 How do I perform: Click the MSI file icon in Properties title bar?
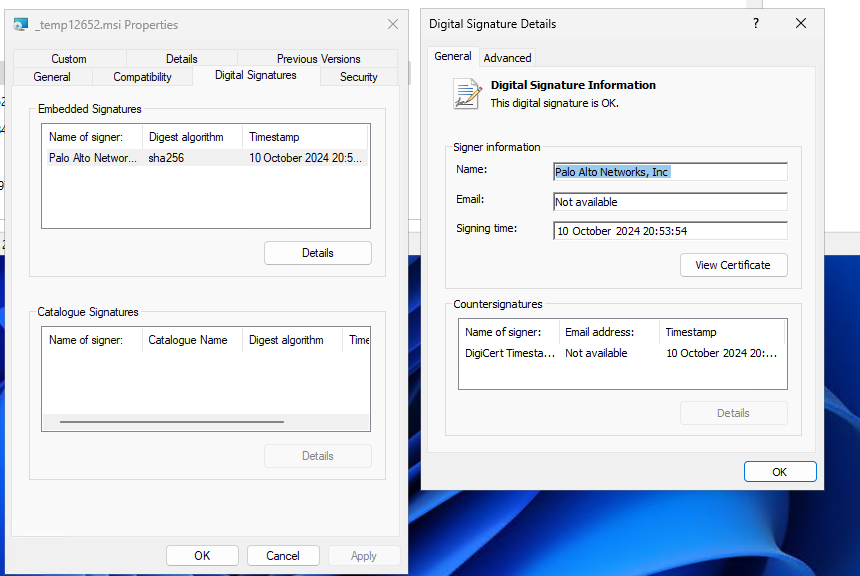tap(21, 25)
